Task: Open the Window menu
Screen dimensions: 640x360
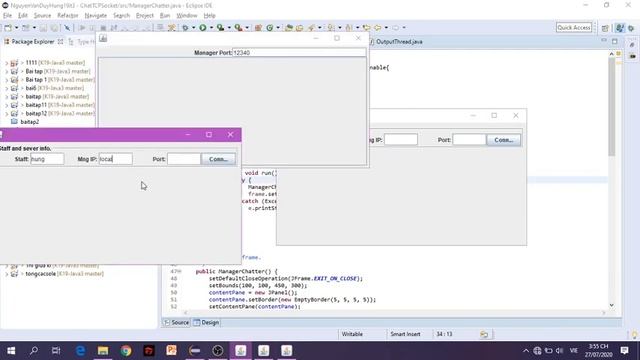Action: click(187, 16)
